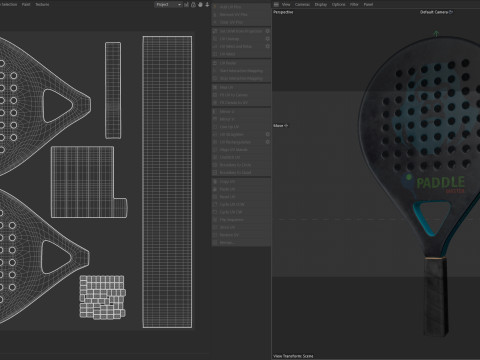Click fourth icon right of Project dropdown

[x=207, y=5]
